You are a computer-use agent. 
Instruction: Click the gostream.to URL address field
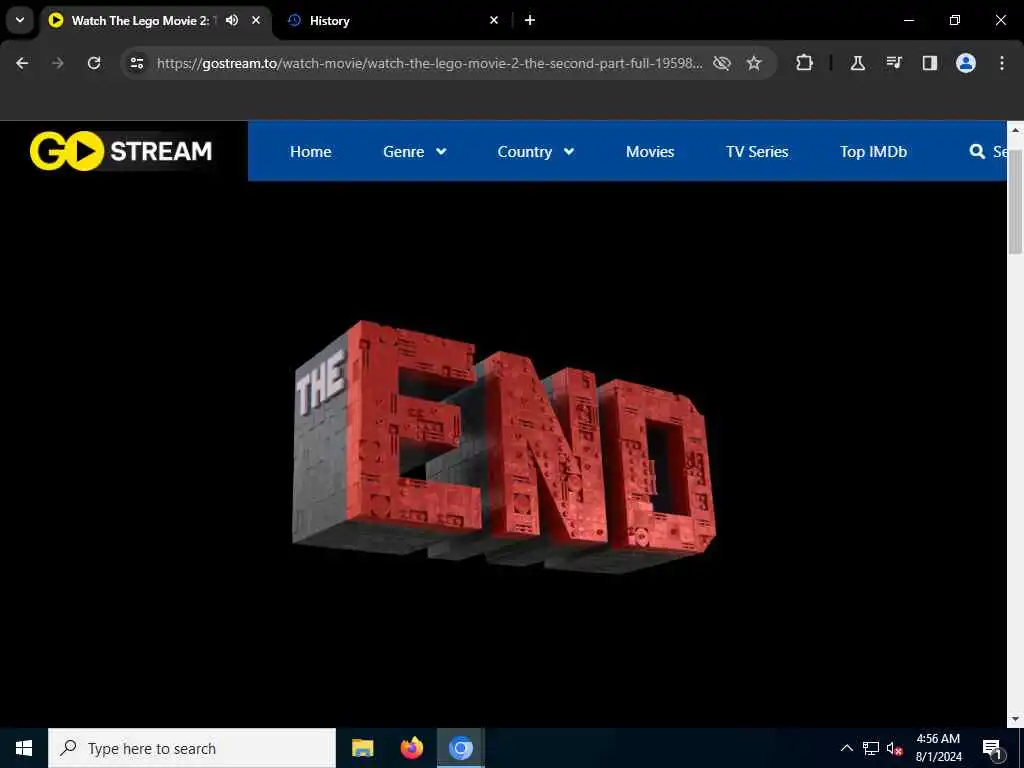[x=430, y=63]
